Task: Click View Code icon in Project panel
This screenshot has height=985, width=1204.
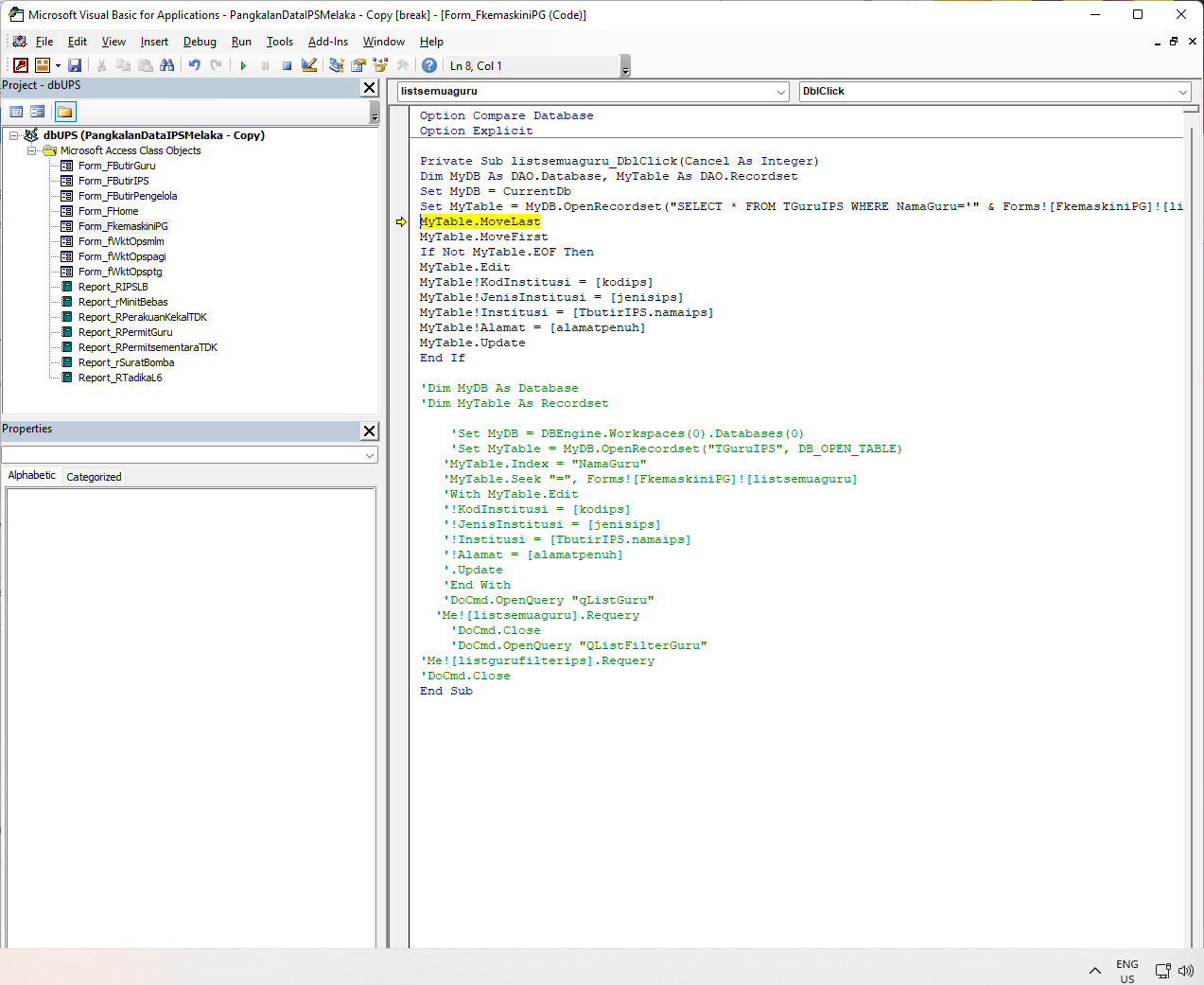Action: click(16, 112)
